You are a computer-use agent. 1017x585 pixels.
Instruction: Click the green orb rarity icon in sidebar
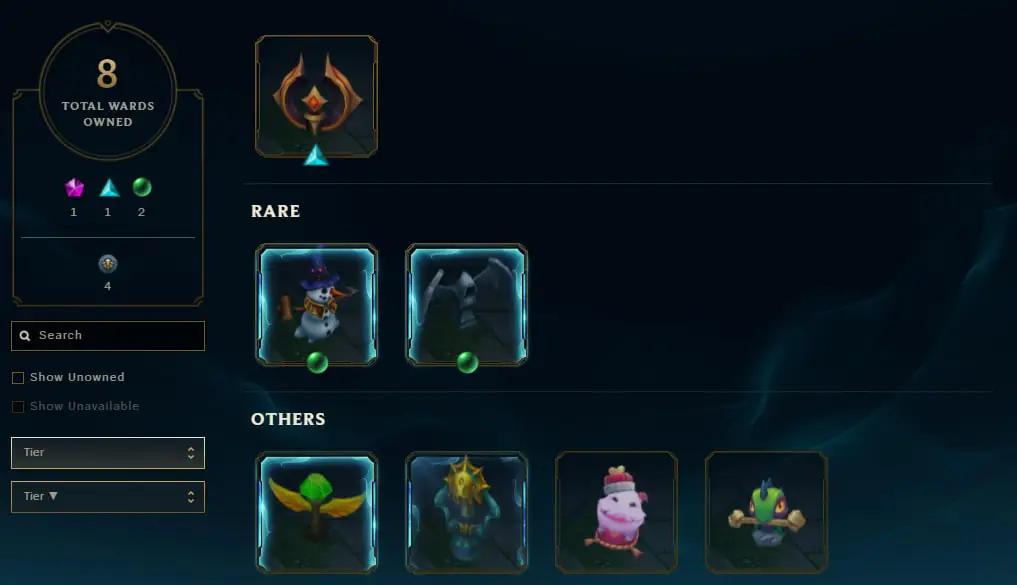click(142, 187)
